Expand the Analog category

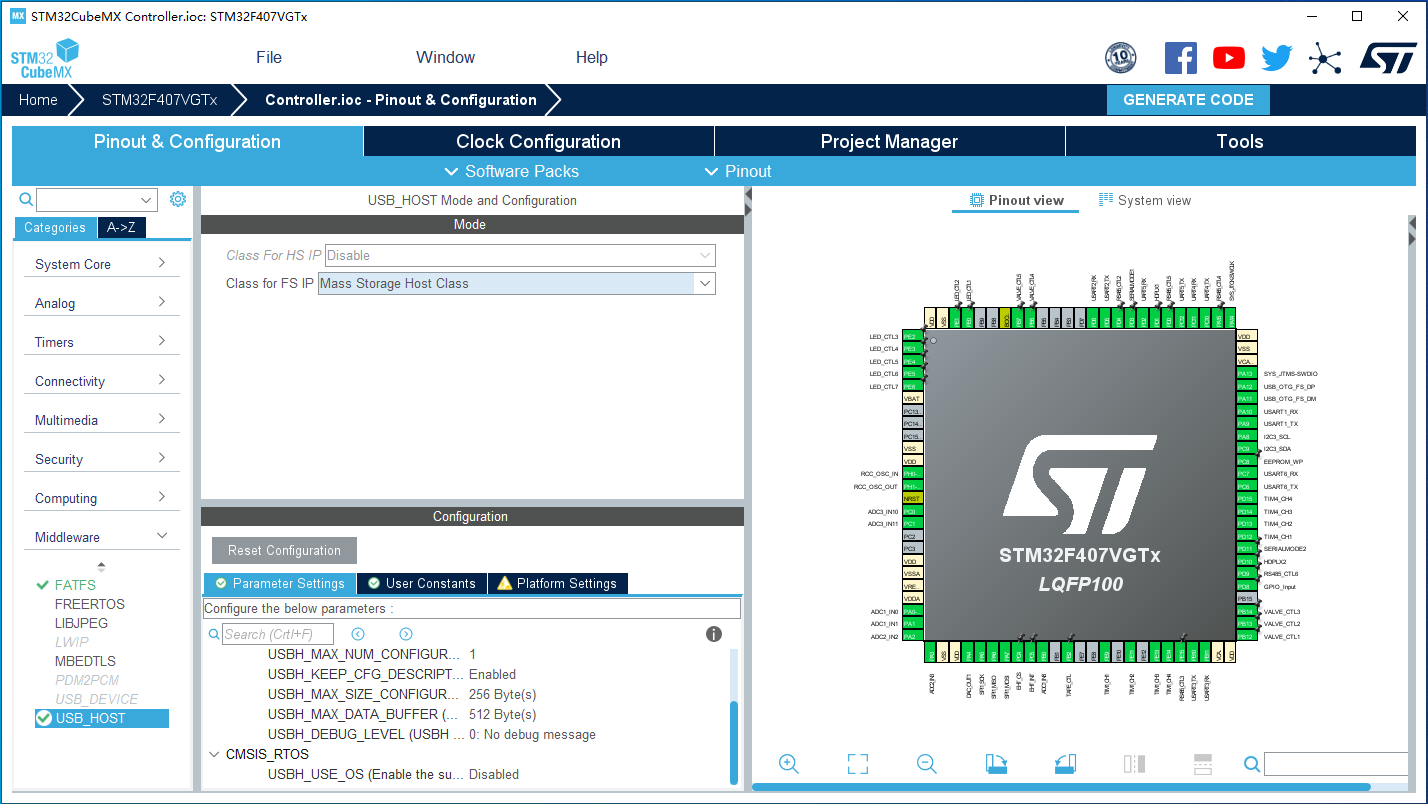point(100,303)
